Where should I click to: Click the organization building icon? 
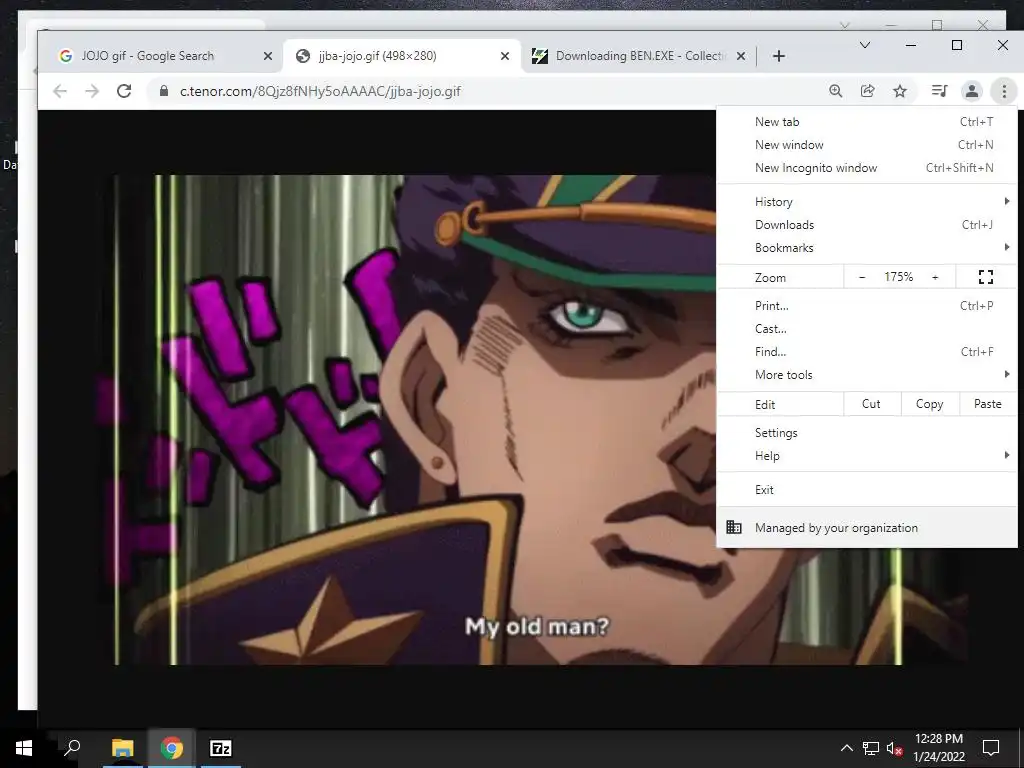[x=734, y=527]
